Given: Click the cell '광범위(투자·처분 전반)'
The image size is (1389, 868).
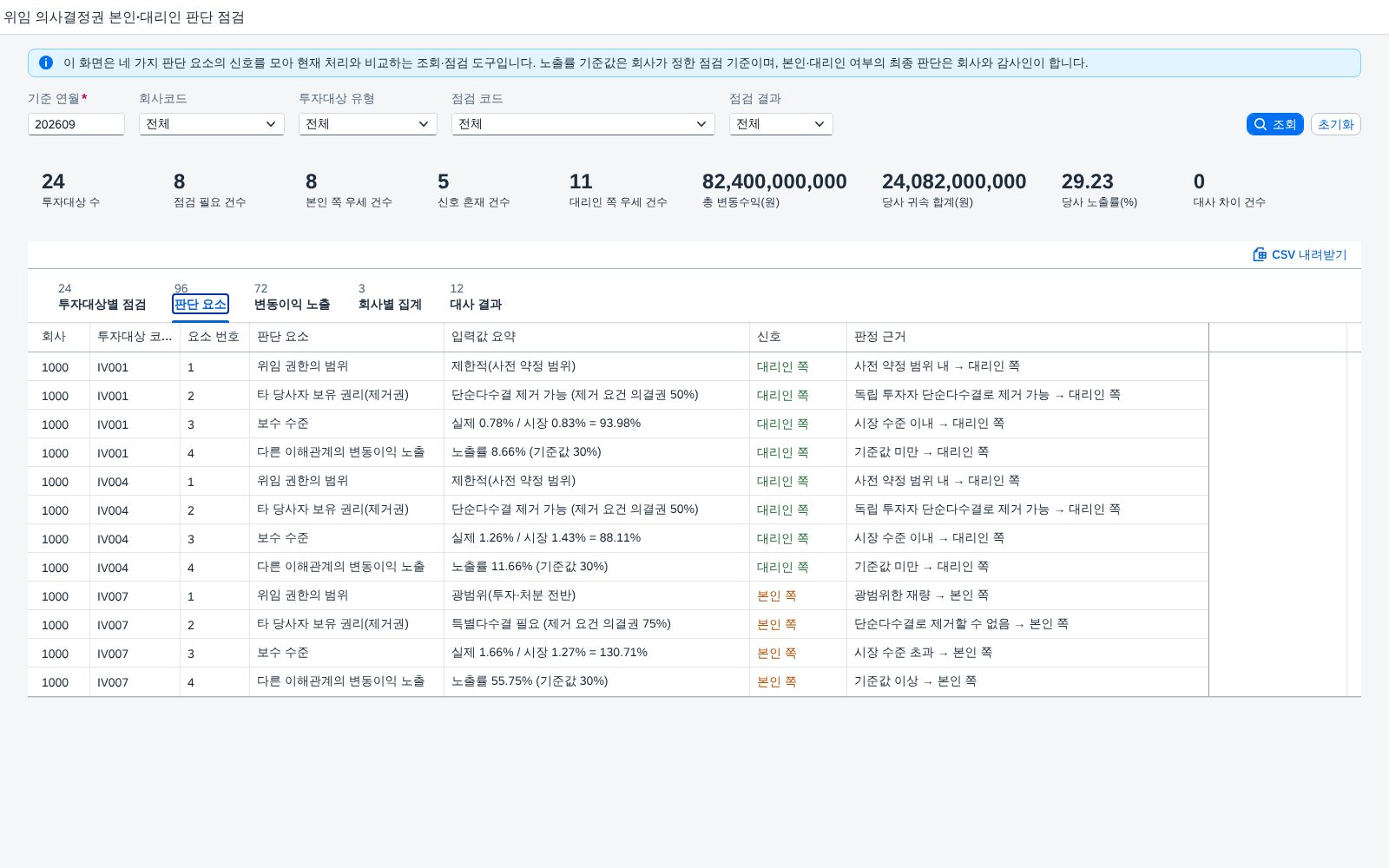Looking at the screenshot, I should (596, 595).
